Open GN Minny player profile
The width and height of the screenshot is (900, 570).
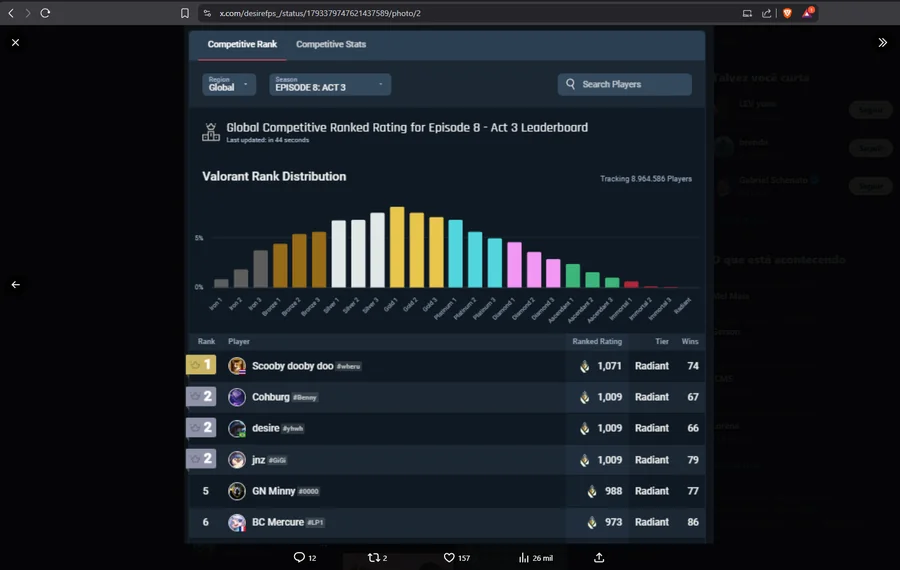pos(273,491)
